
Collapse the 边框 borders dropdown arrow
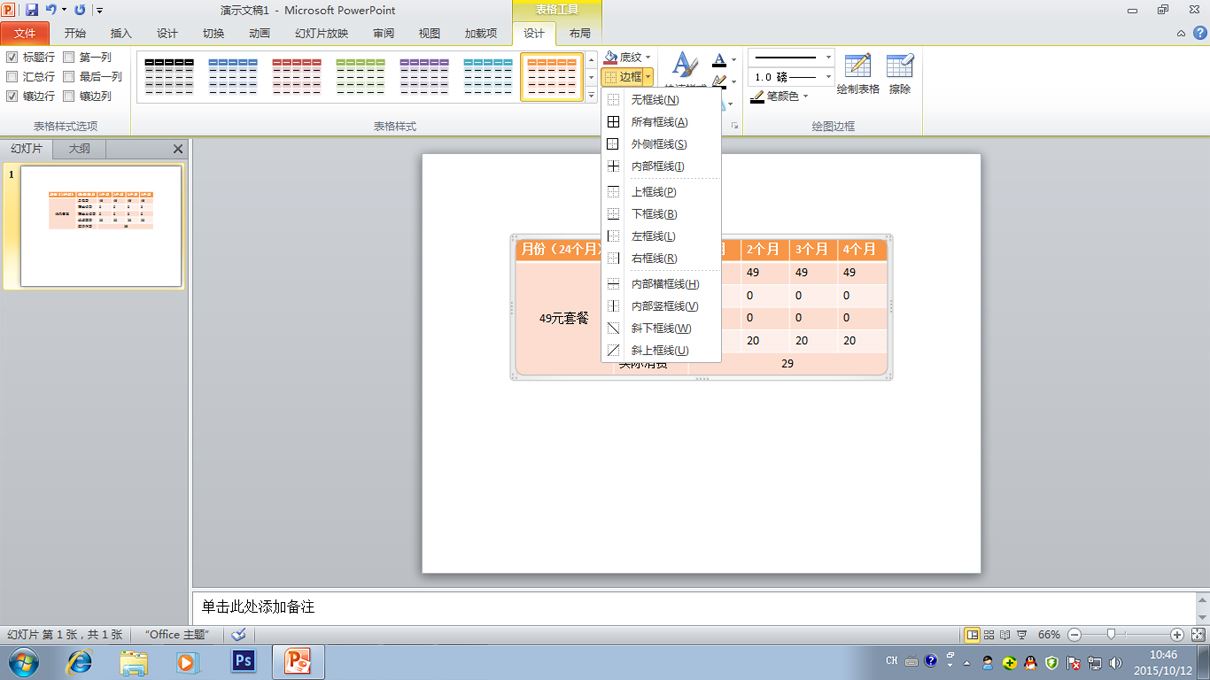point(648,77)
